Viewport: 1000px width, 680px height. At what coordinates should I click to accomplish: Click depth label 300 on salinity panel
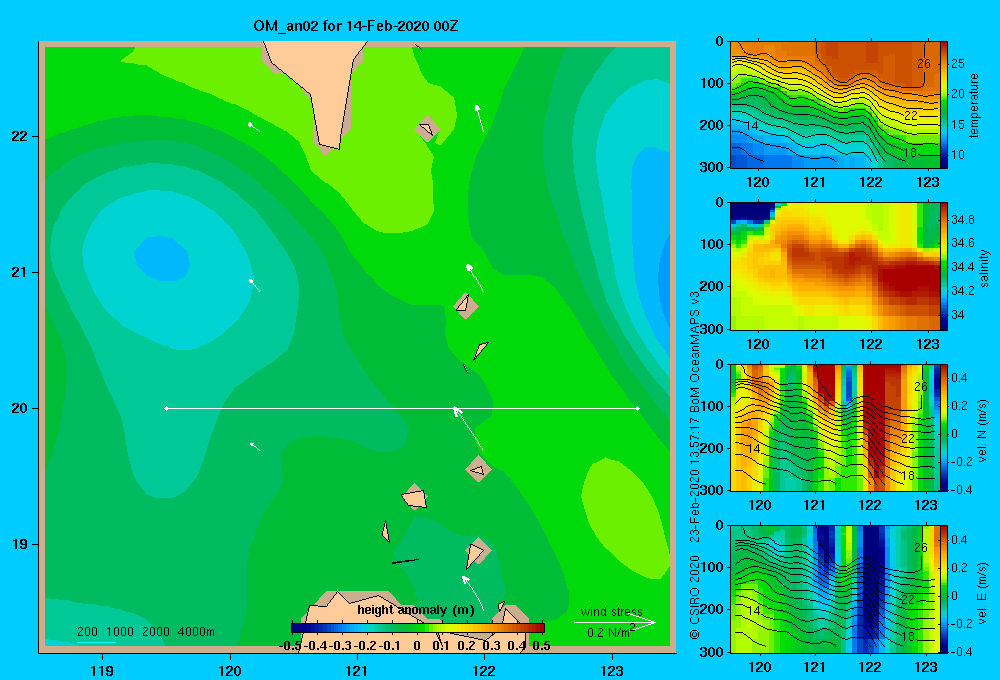pyautogui.click(x=712, y=329)
